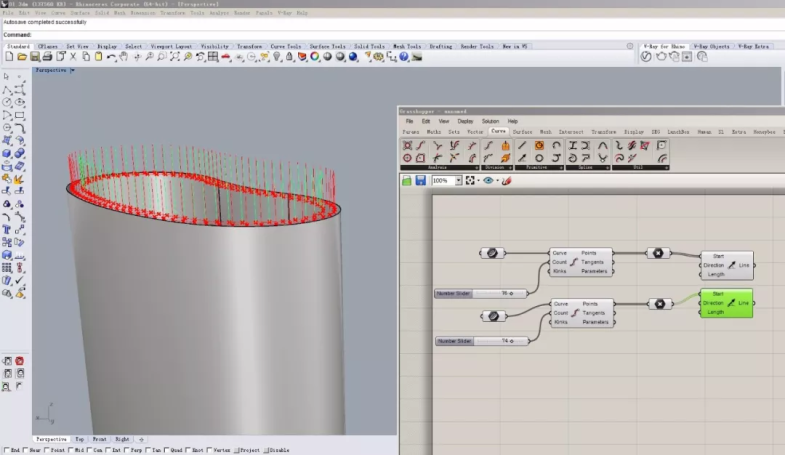Switch to the Surface tab in Grasshopper

tap(524, 131)
